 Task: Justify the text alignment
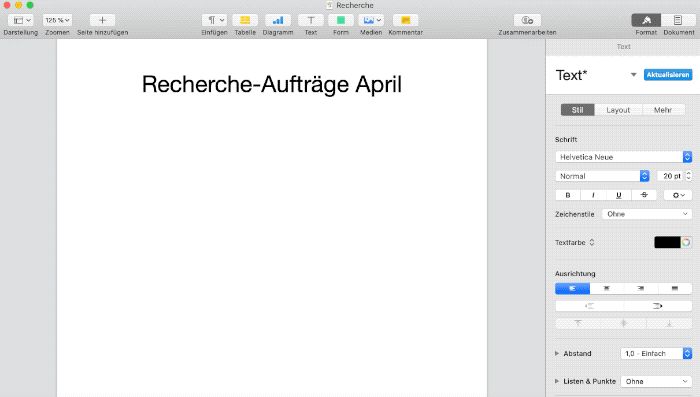(x=675, y=288)
